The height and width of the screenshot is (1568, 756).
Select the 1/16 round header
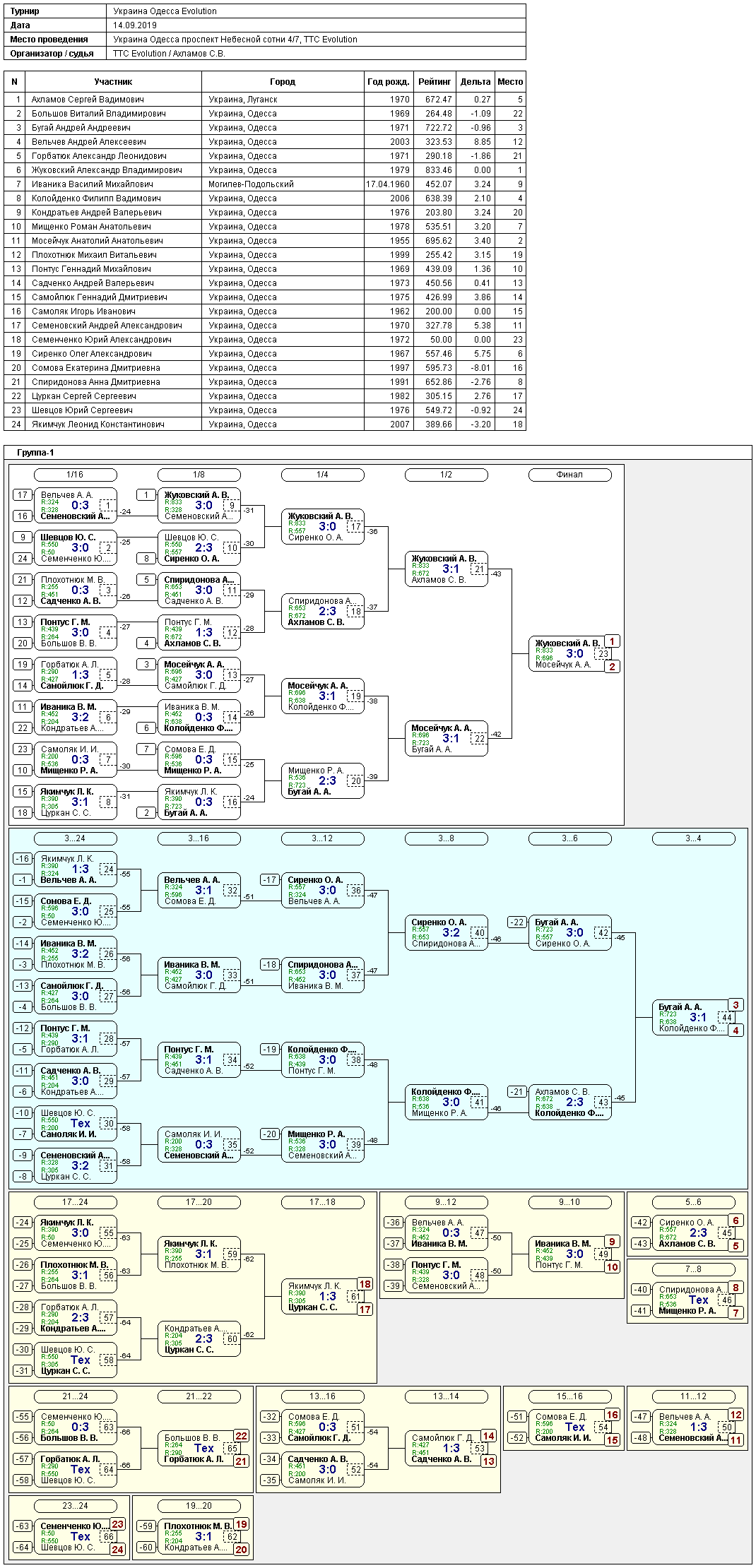[75, 475]
